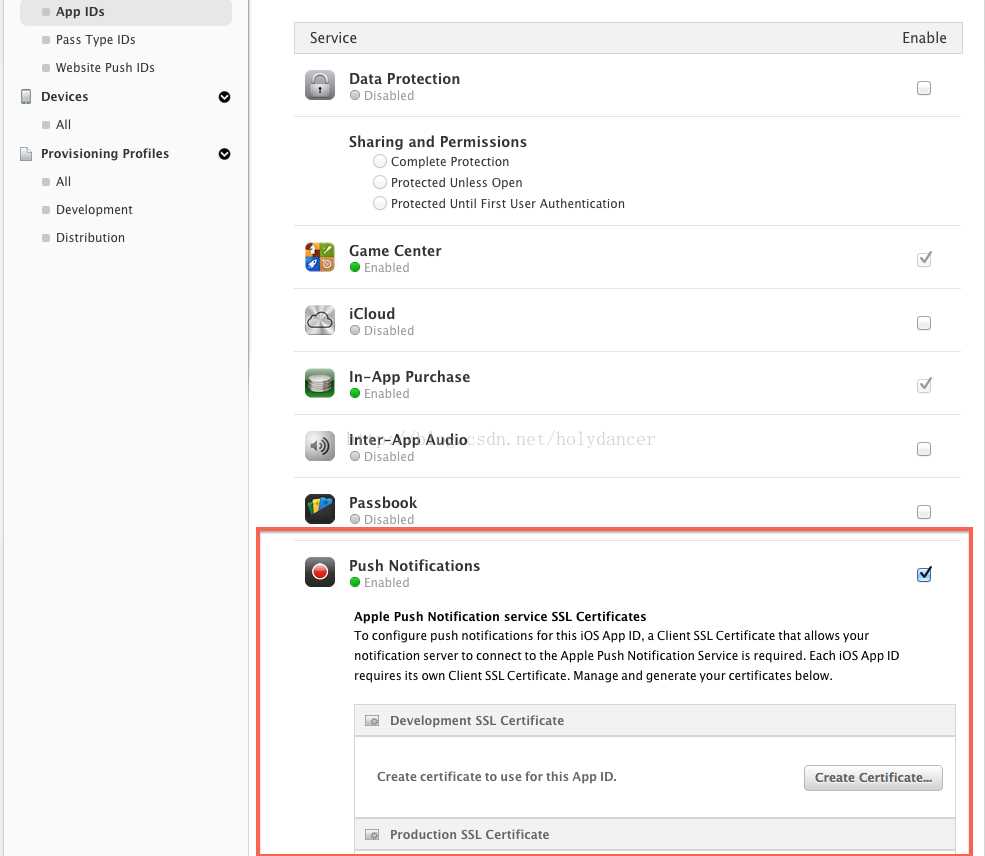Image resolution: width=985 pixels, height=856 pixels.
Task: Toggle the In-App Purchase checkbox
Action: [923, 385]
